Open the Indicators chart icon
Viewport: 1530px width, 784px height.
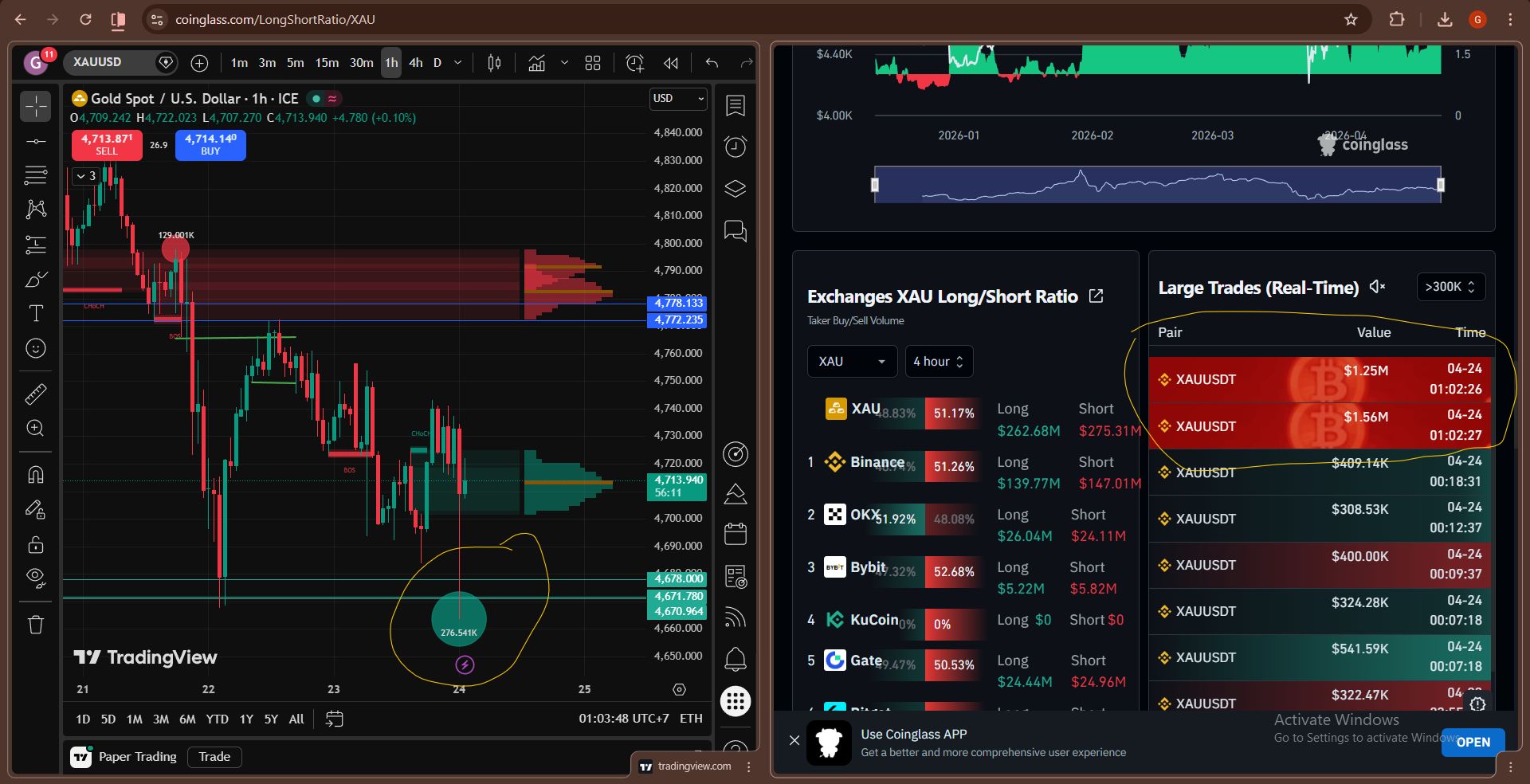(537, 63)
